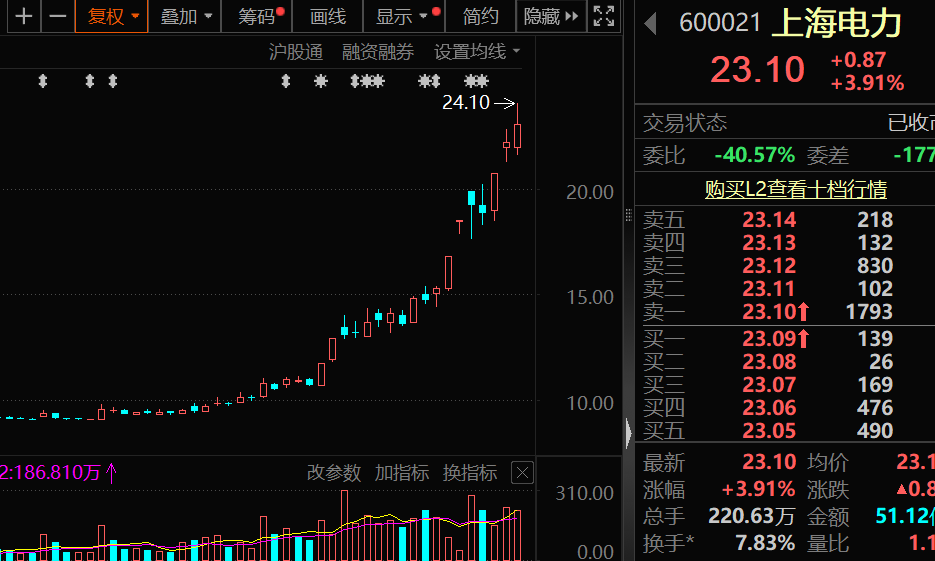The width and height of the screenshot is (935, 561).
Task: Click the 沪股通 tag
Action: (296, 52)
